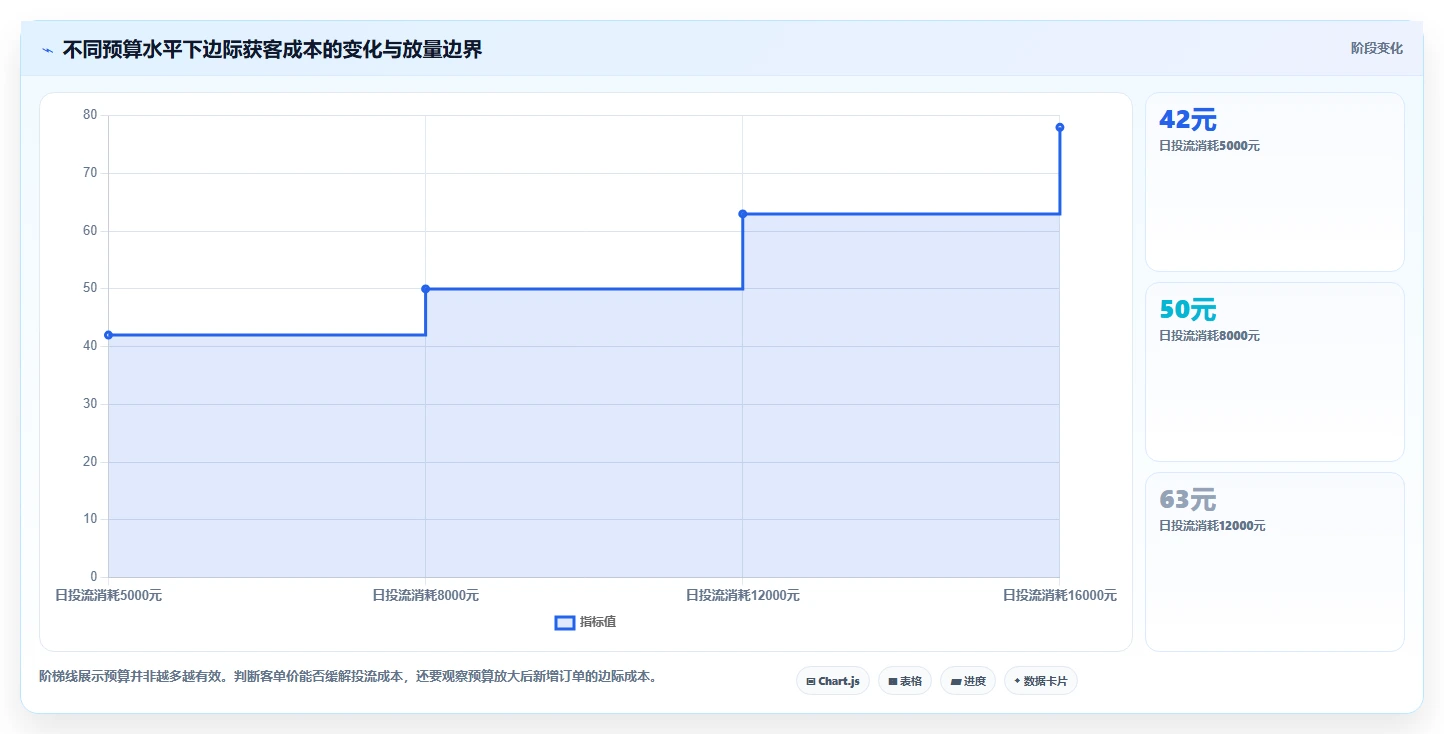The width and height of the screenshot is (1444, 734).
Task: Click x-axis label 日投流消耗5000元
Action: tap(108, 595)
